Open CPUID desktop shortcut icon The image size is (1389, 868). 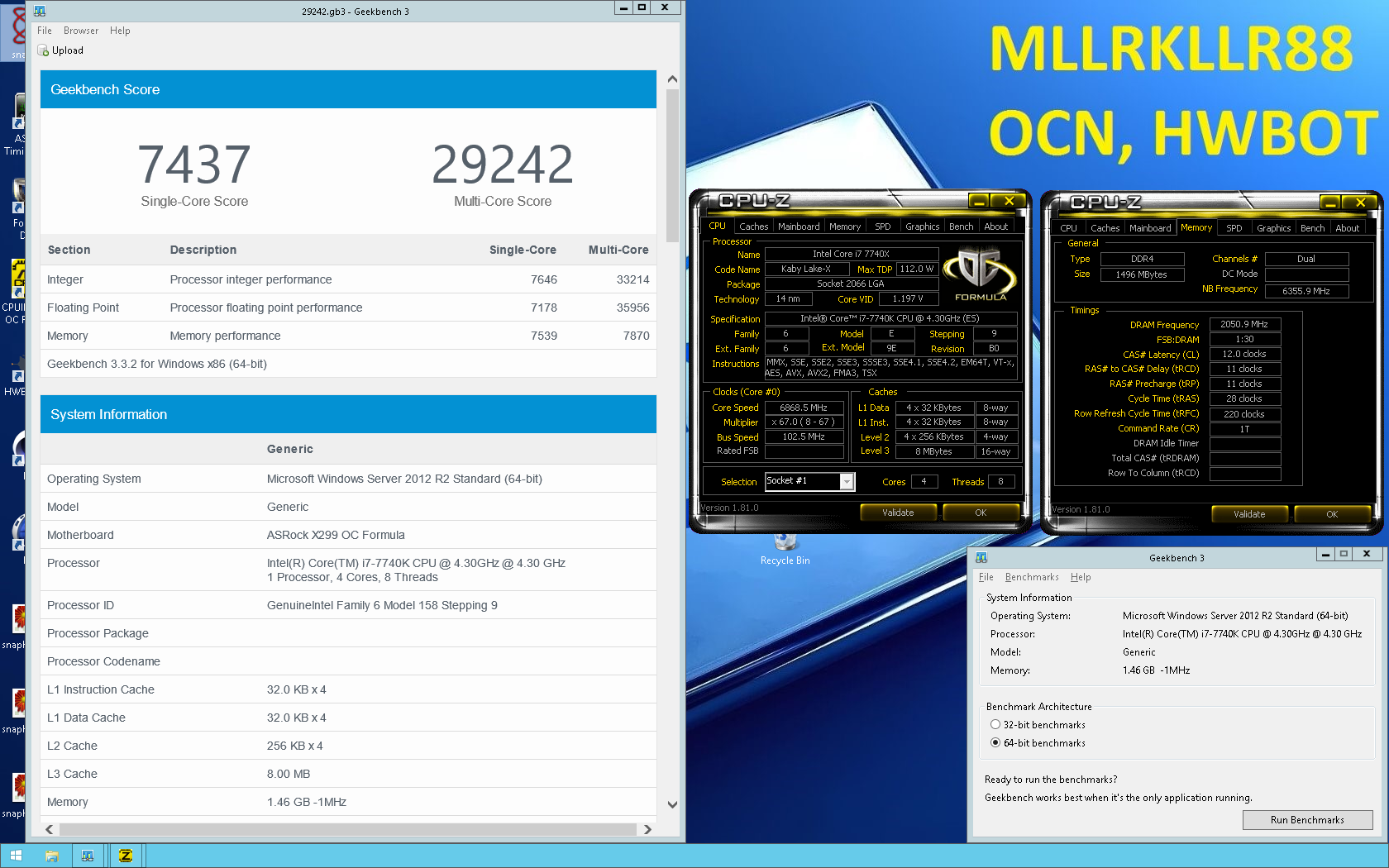click(13, 290)
